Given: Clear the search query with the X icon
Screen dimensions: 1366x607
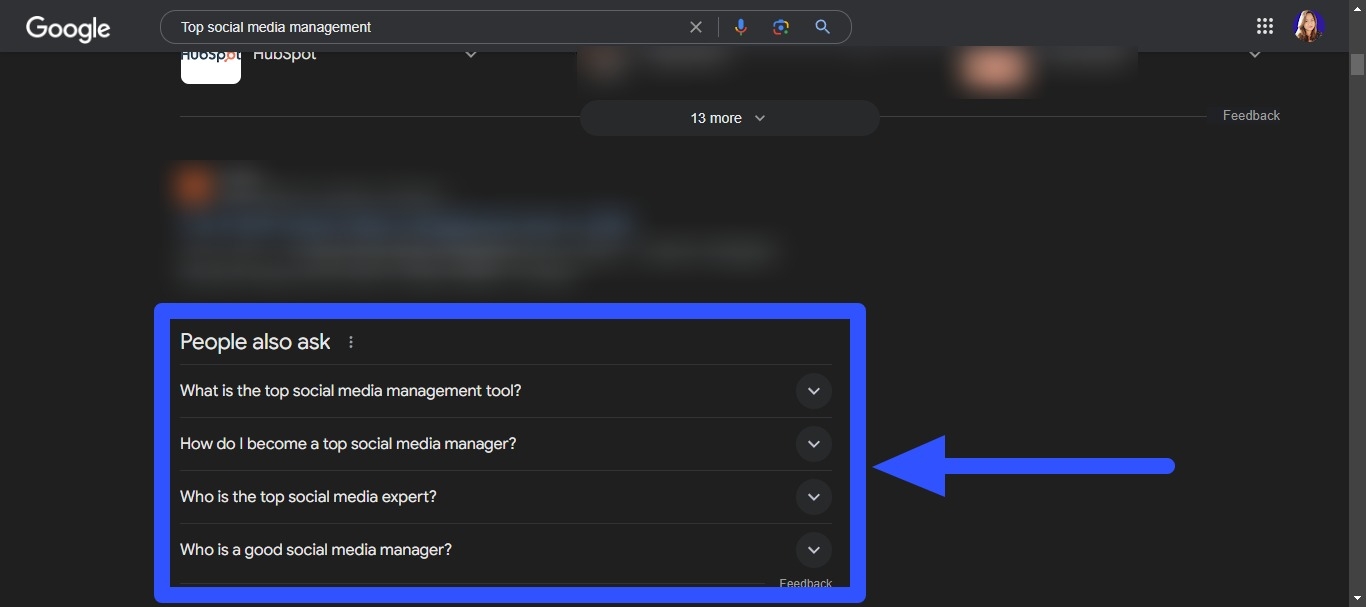Looking at the screenshot, I should coord(696,27).
